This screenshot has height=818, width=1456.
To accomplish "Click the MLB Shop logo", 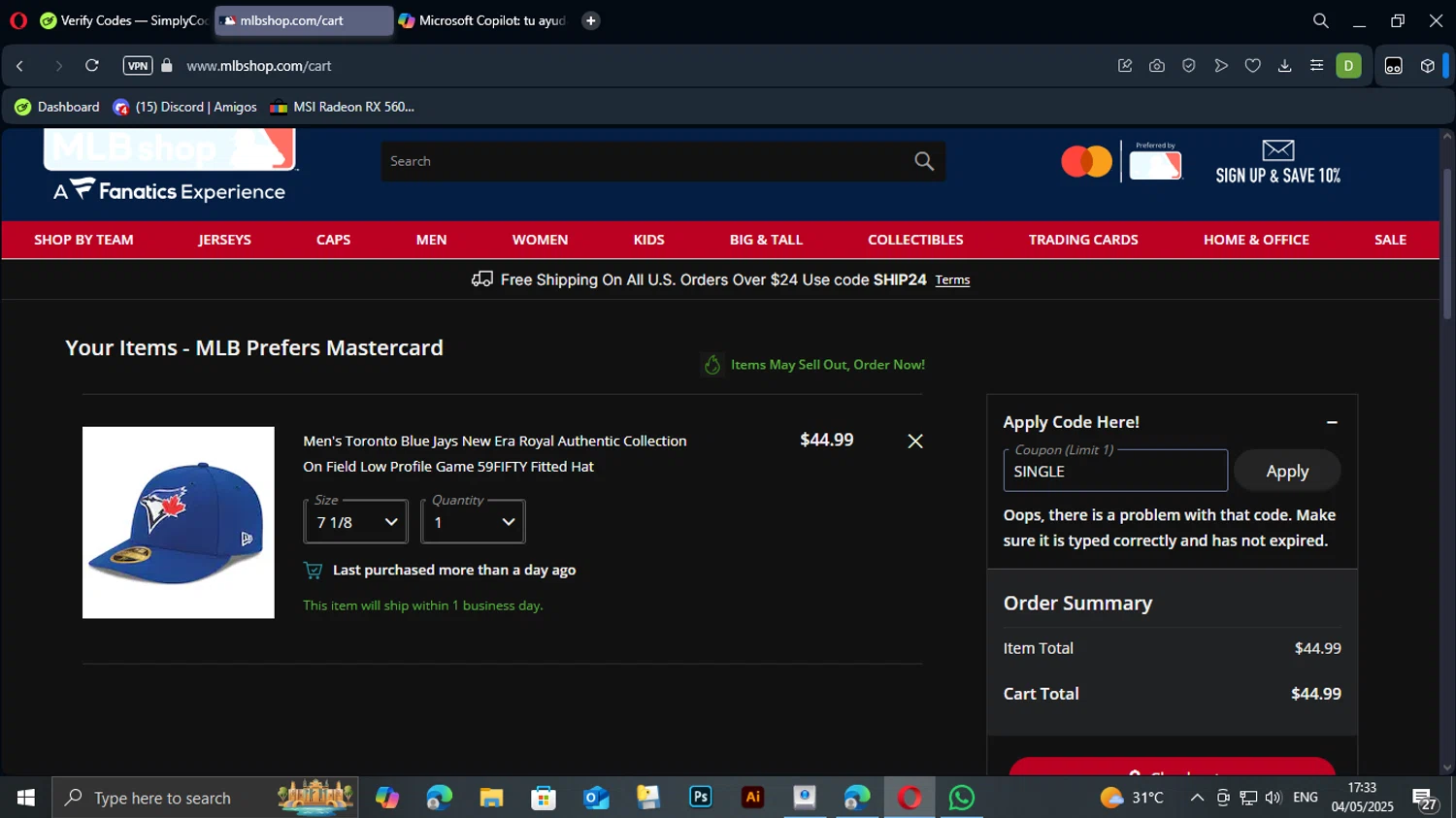I will click(x=170, y=165).
